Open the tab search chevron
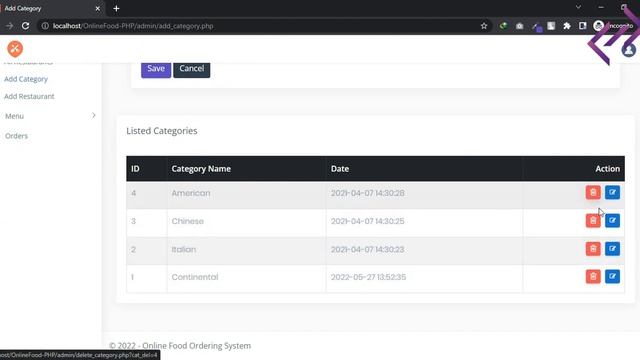 [578, 7]
